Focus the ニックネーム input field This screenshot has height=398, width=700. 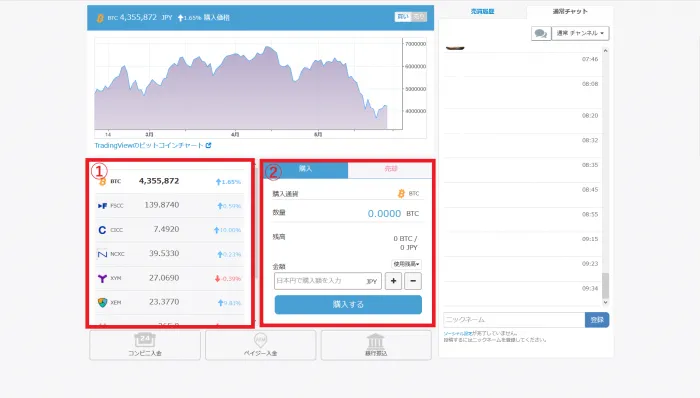514,320
